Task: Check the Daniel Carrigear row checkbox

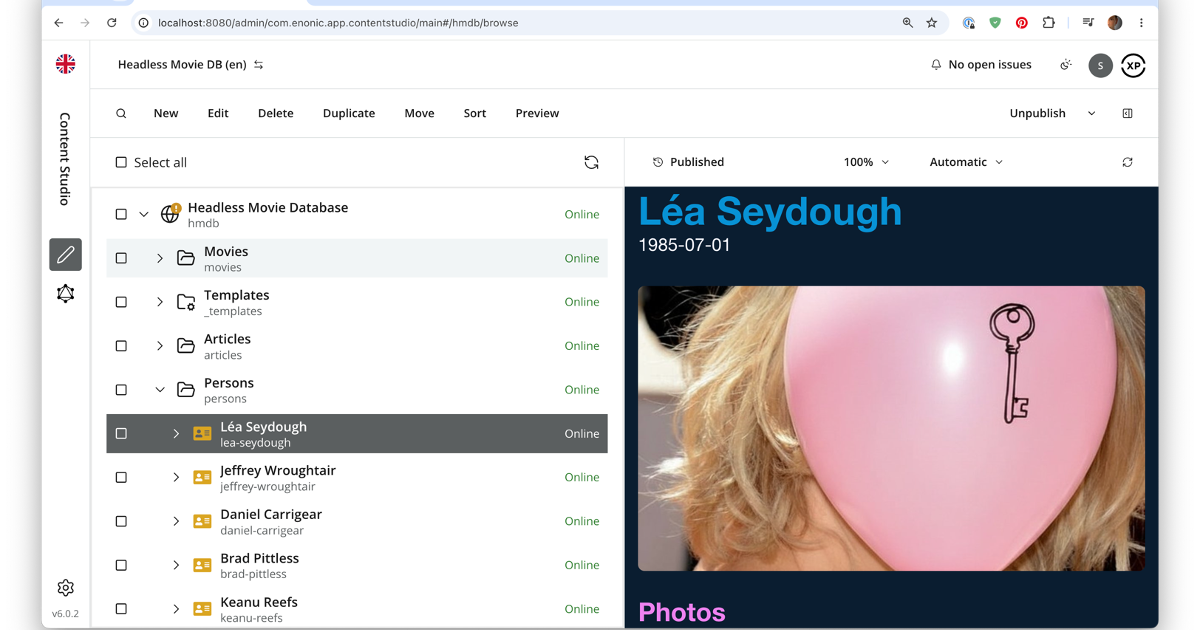Action: pyautogui.click(x=121, y=521)
